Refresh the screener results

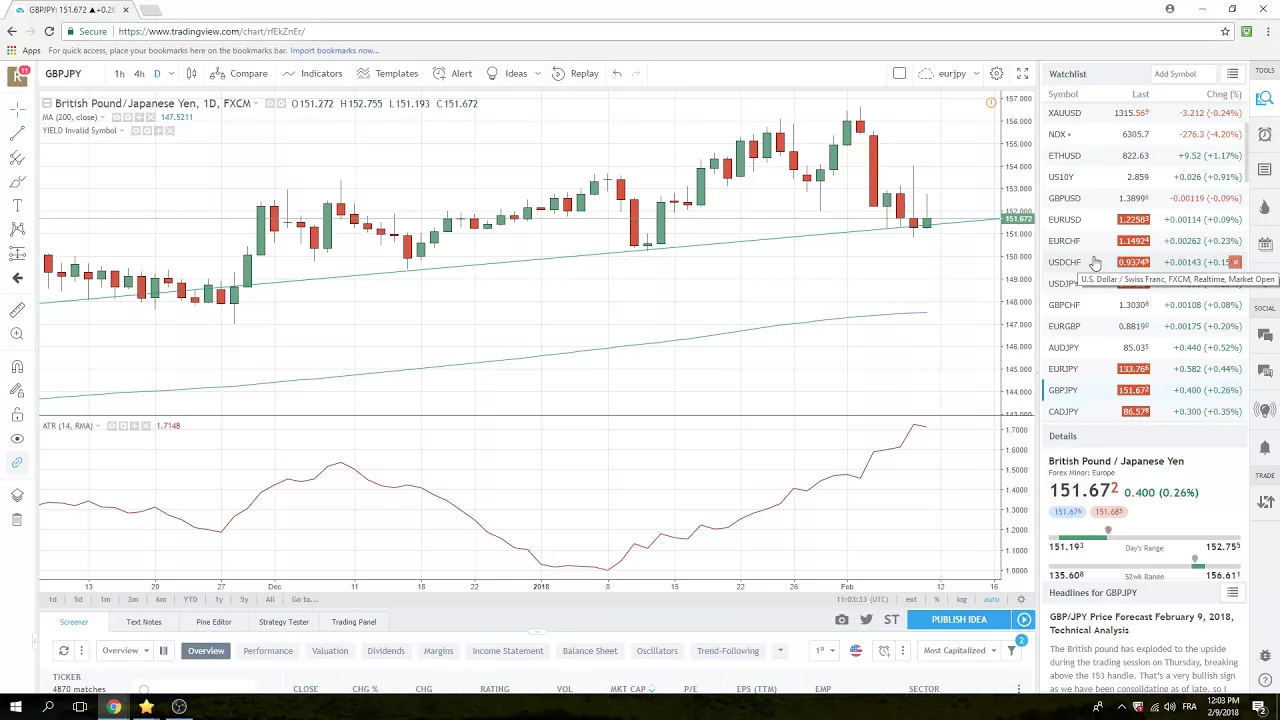pos(63,651)
